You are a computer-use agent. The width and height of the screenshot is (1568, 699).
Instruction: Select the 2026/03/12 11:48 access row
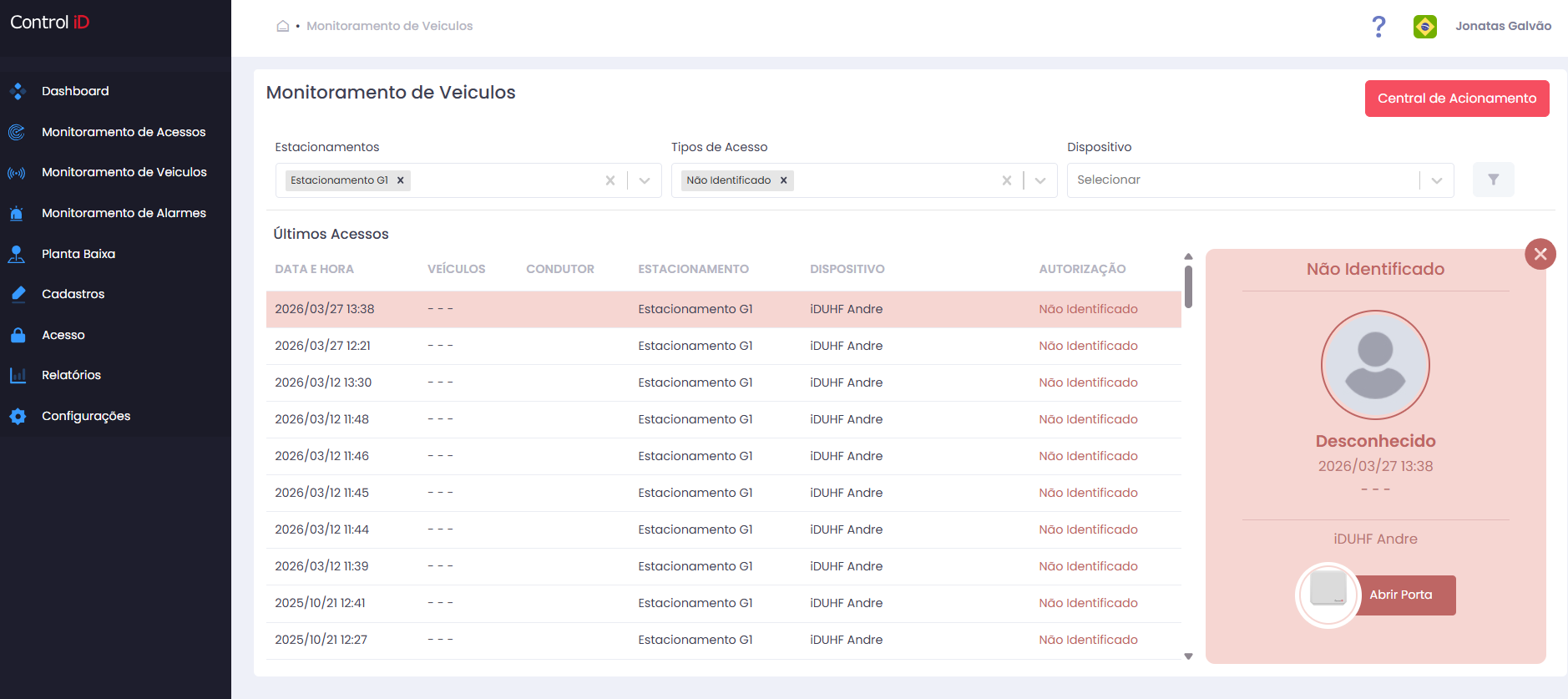(x=723, y=419)
